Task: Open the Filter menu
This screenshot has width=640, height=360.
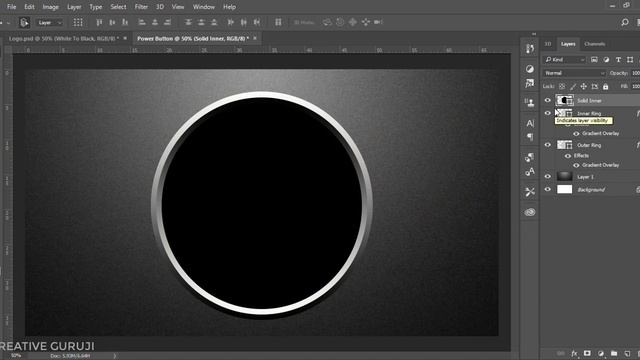Action: click(141, 7)
